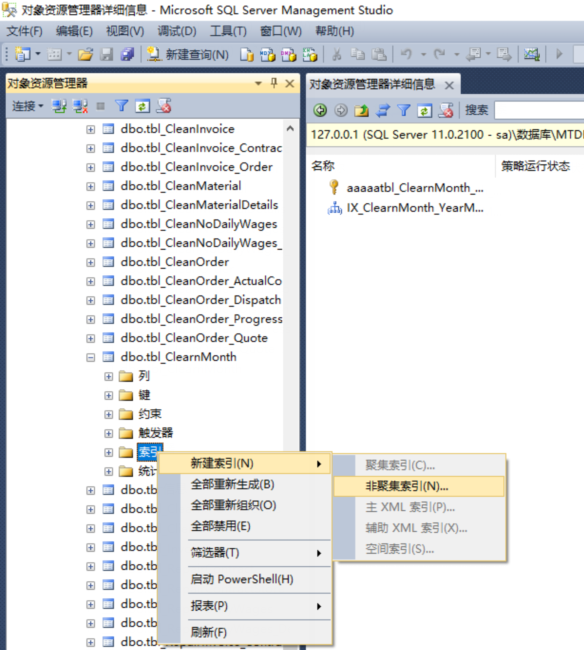Screen dimensions: 584x650
Task: Open the 连接 dropdown in Object Explorer
Action: pyautogui.click(x=28, y=106)
